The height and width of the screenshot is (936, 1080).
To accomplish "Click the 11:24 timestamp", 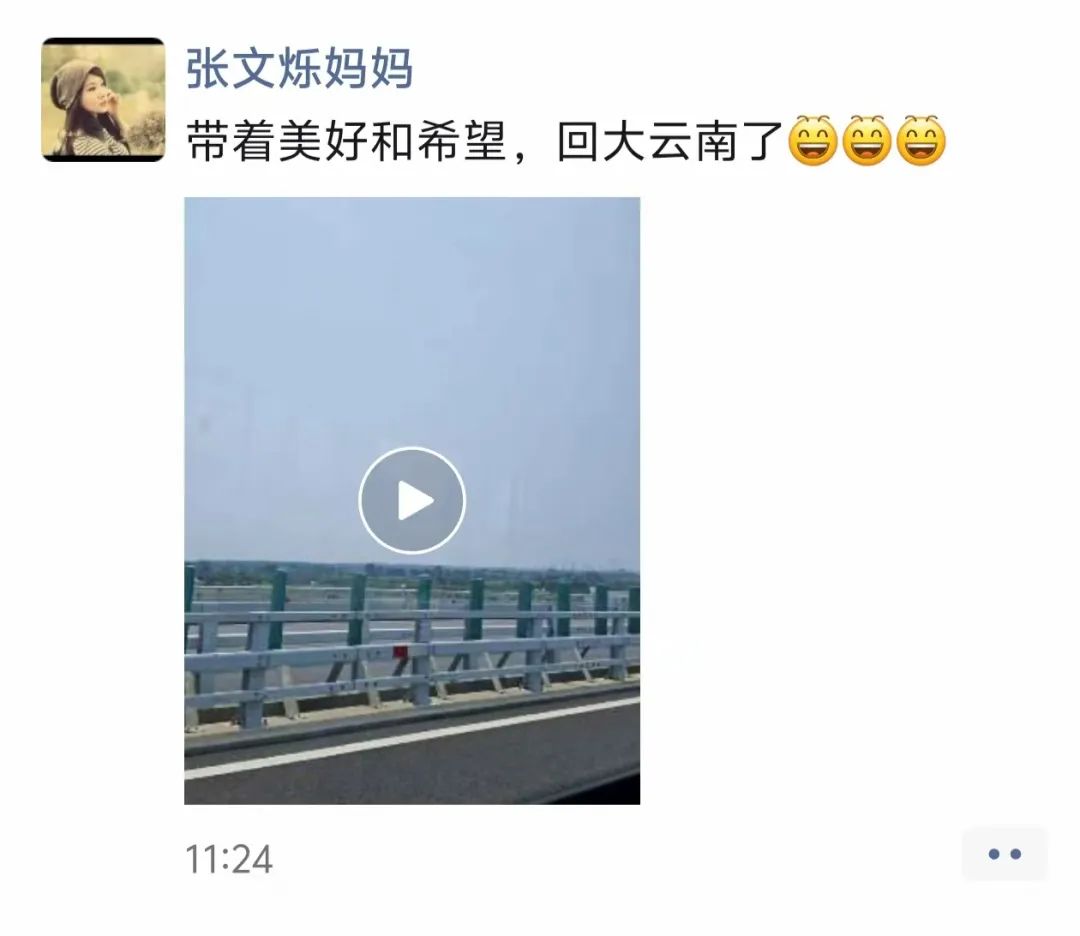I will click(x=229, y=860).
